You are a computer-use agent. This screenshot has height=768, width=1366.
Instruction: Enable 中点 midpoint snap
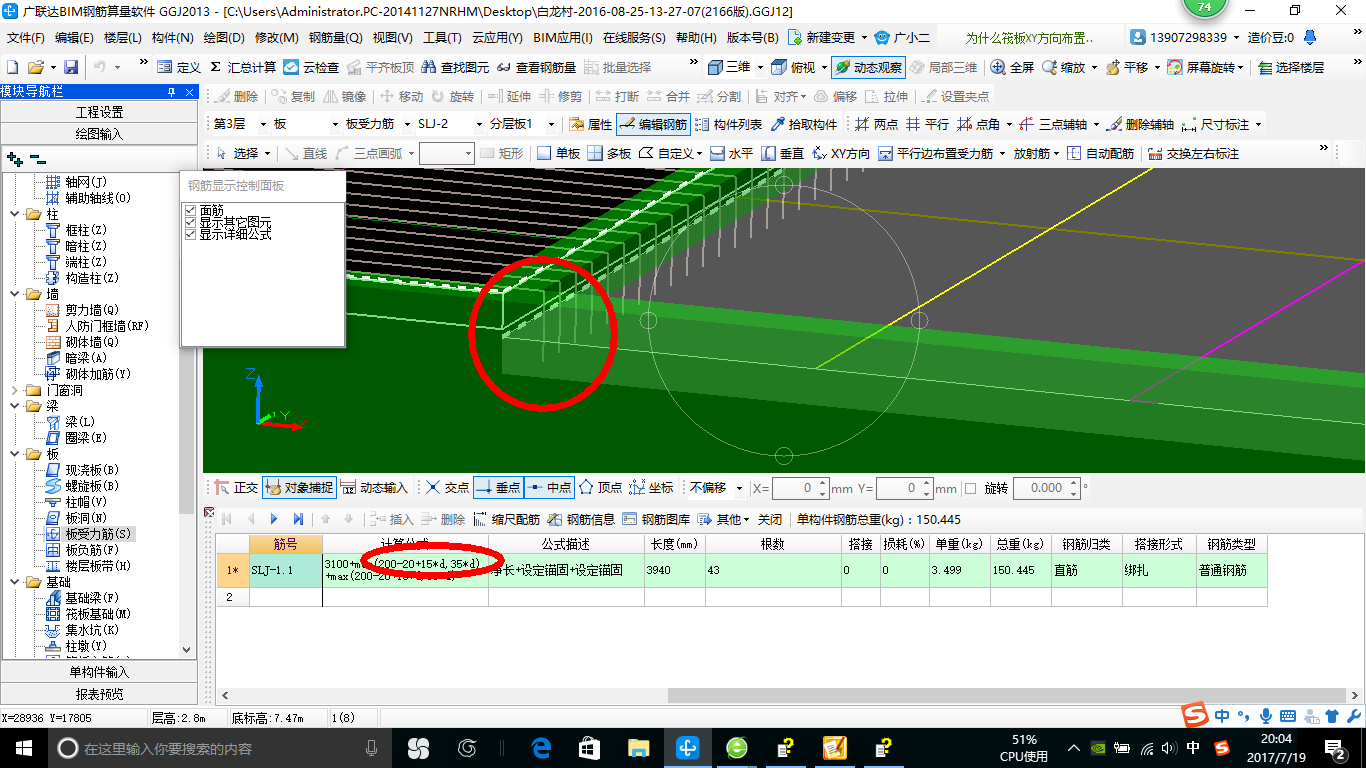click(549, 487)
